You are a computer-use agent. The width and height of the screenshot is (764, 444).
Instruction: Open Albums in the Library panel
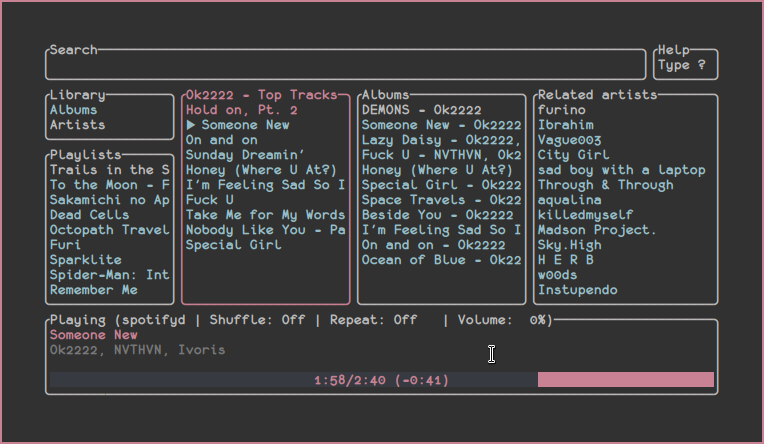73,110
